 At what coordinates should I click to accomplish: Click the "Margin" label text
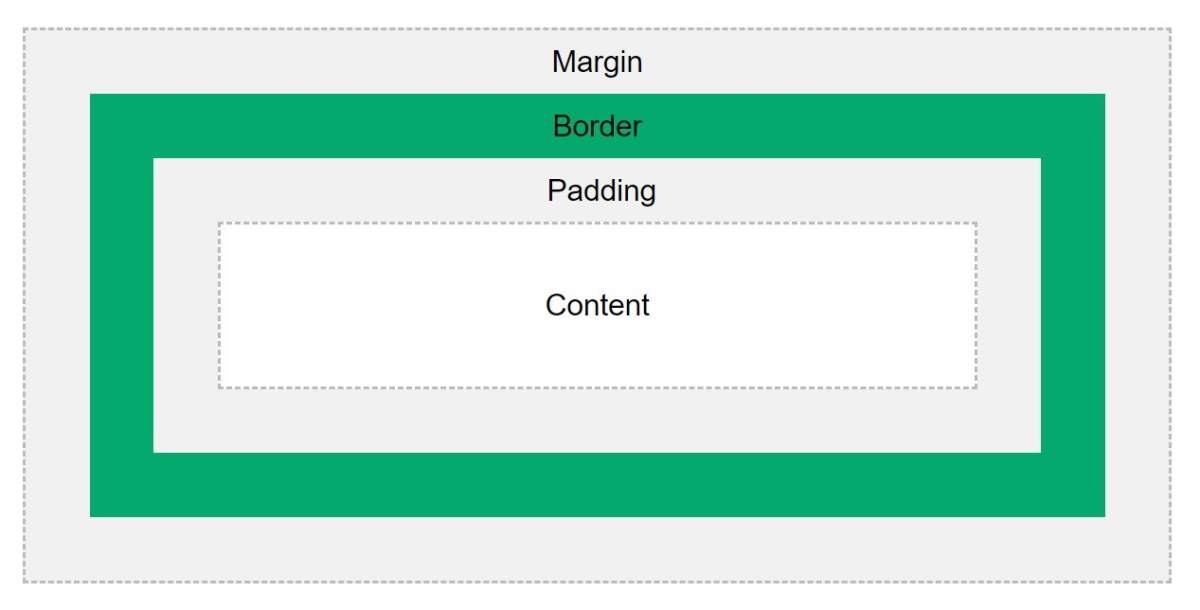coord(597,63)
